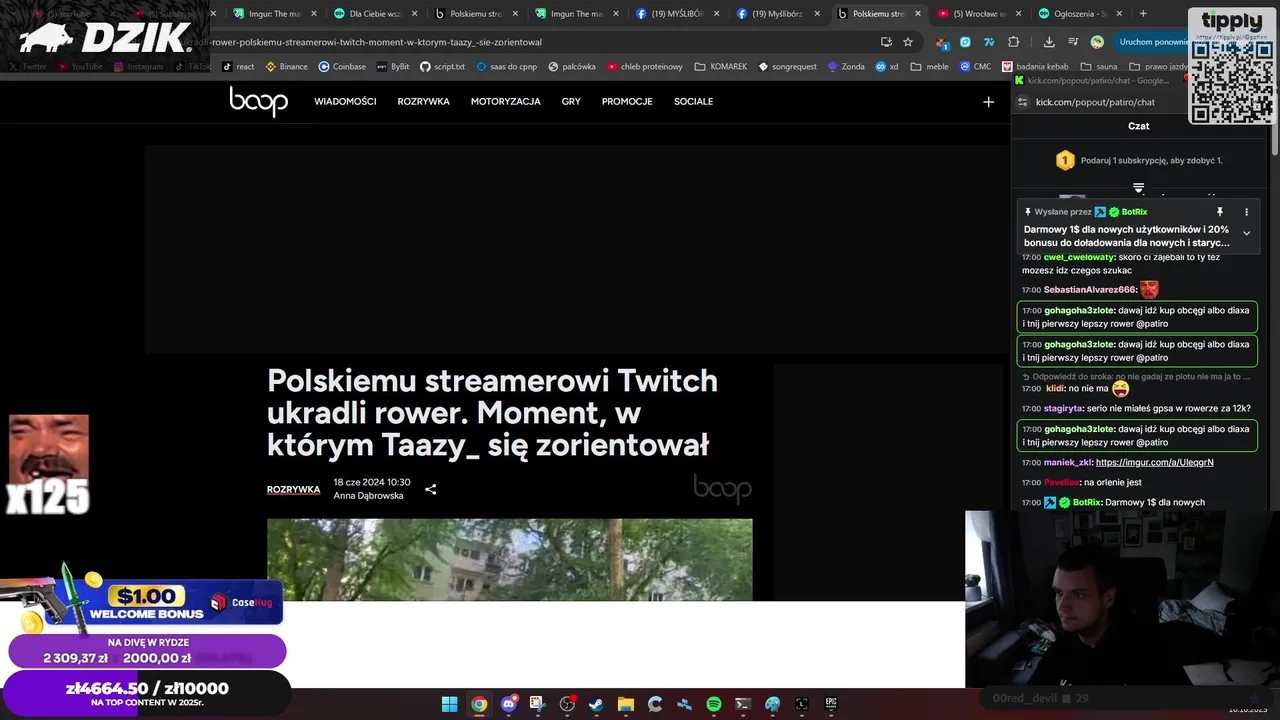Click the scroll-to-bottom icon under the subscription banner
This screenshot has height=720, width=1280.
1138,188
